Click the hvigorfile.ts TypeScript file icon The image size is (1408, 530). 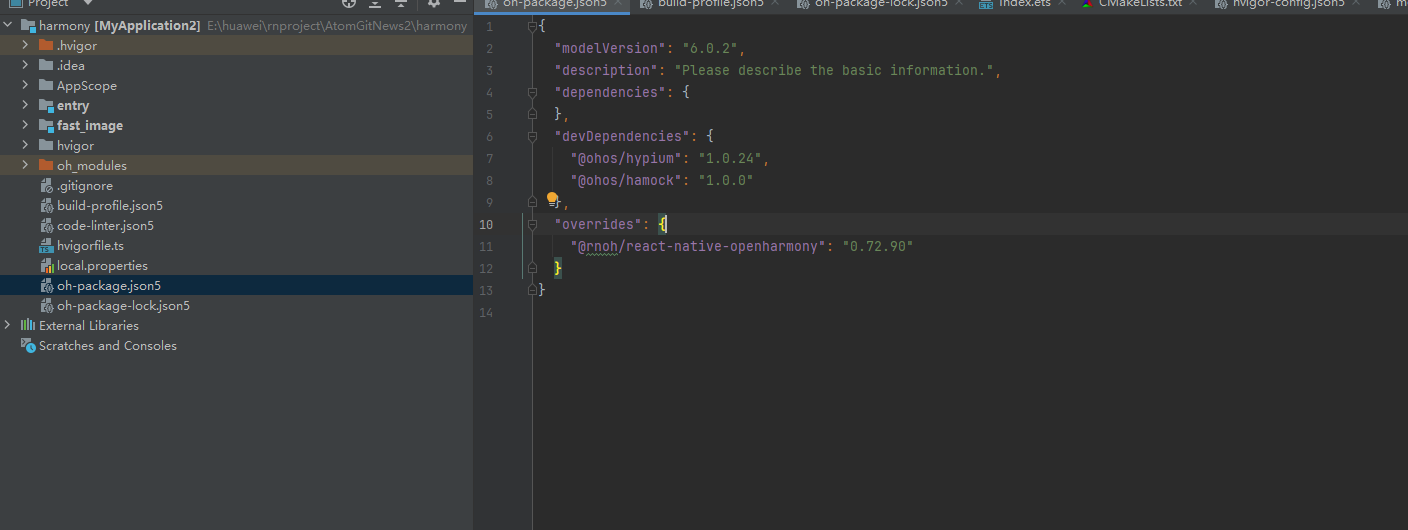pos(47,246)
